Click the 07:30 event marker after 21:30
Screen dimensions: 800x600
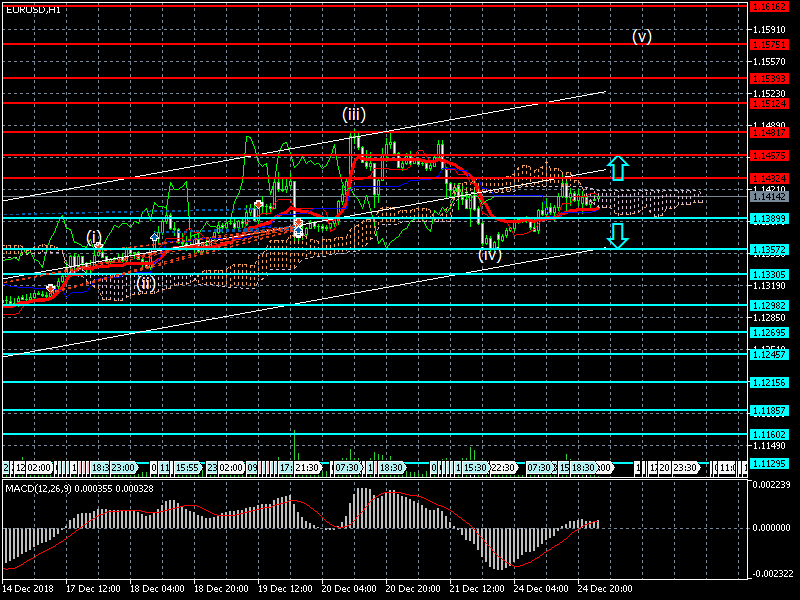click(x=346, y=467)
